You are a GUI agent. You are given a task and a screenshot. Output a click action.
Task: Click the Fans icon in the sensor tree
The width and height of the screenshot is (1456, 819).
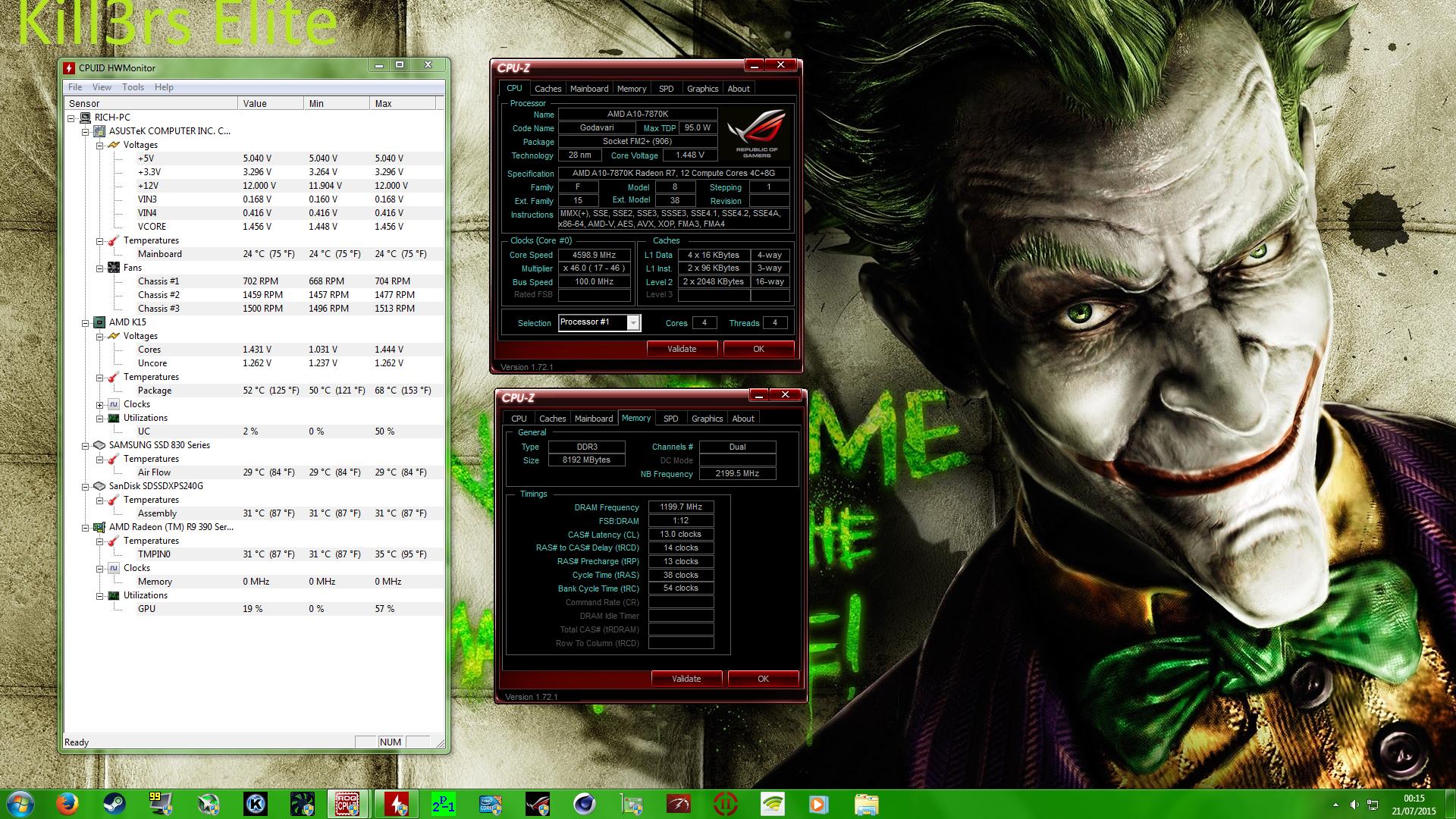[114, 268]
